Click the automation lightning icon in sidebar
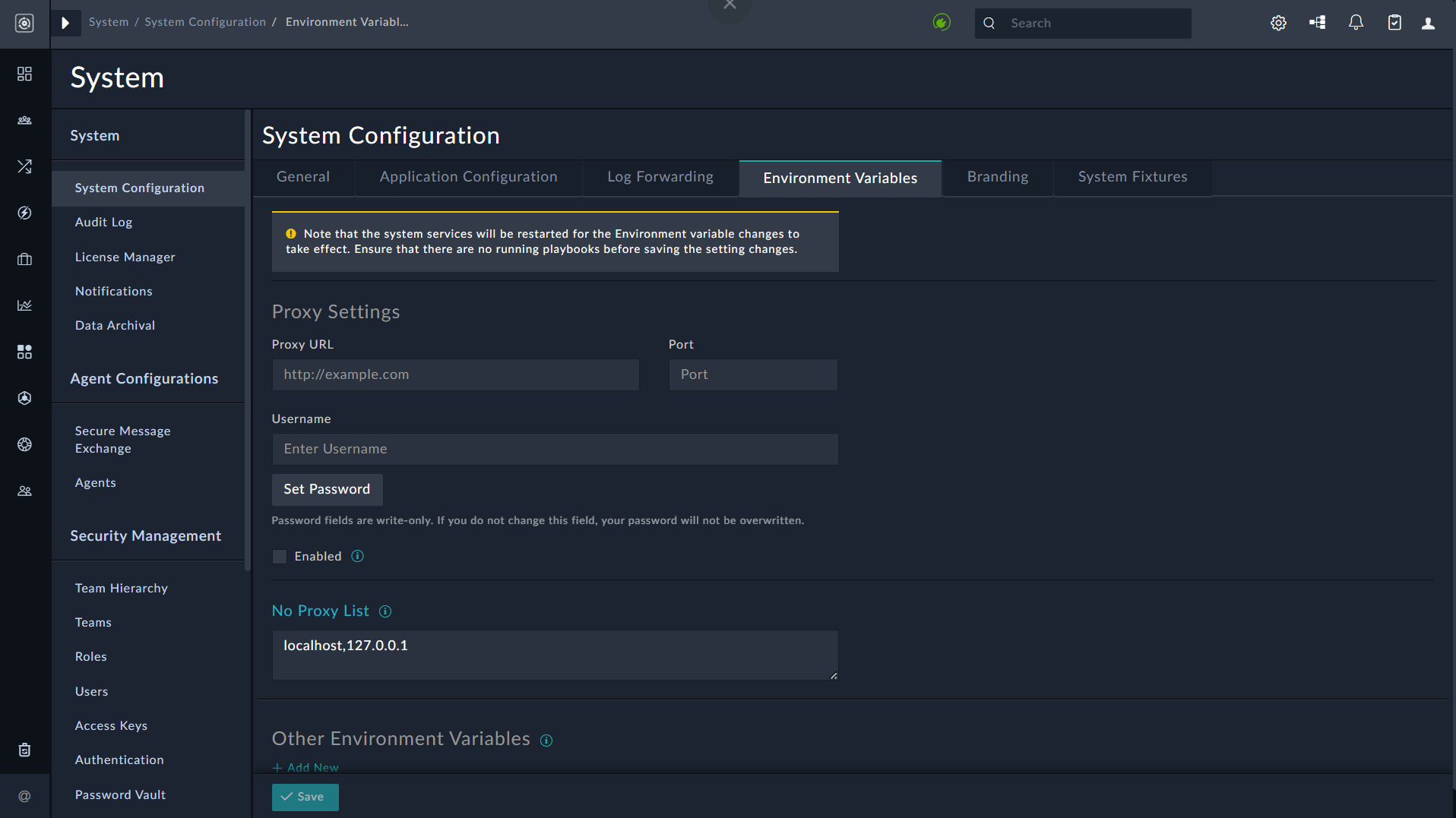The height and width of the screenshot is (818, 1456). click(x=24, y=213)
